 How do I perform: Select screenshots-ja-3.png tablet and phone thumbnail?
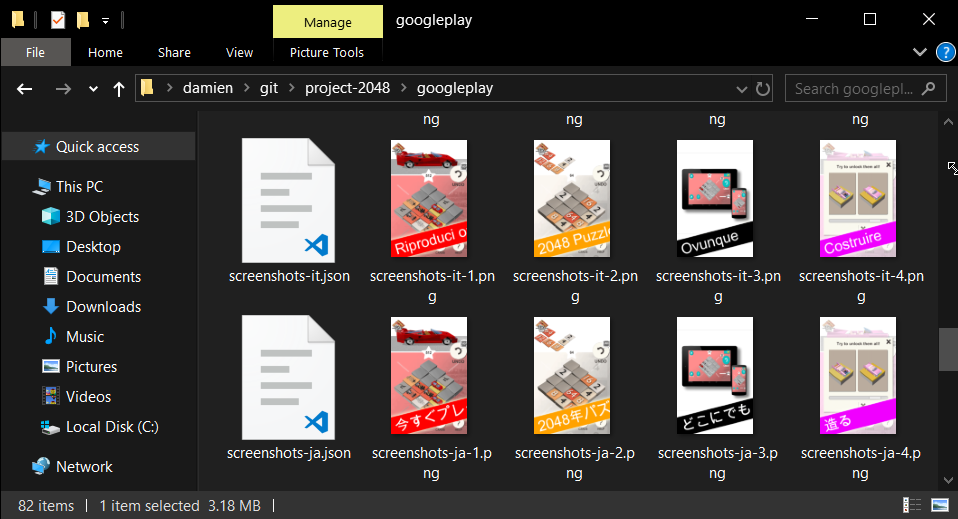click(715, 375)
